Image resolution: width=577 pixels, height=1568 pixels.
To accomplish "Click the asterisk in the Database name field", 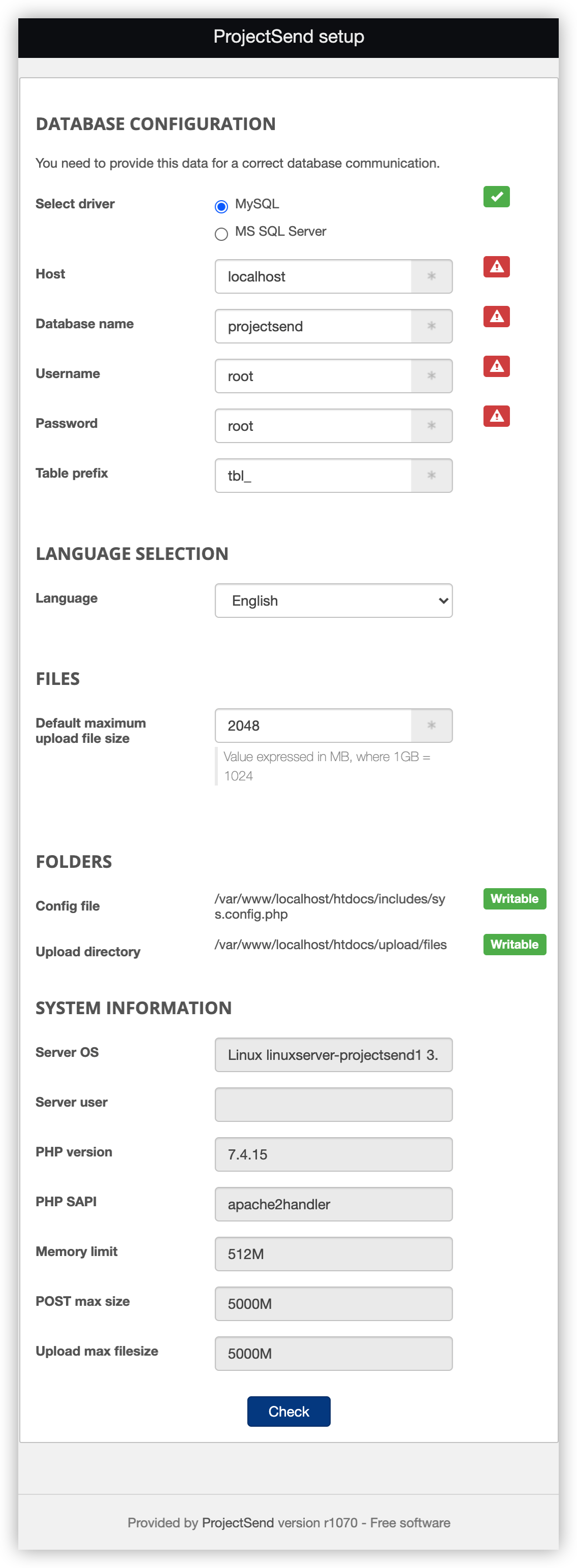I will (432, 326).
